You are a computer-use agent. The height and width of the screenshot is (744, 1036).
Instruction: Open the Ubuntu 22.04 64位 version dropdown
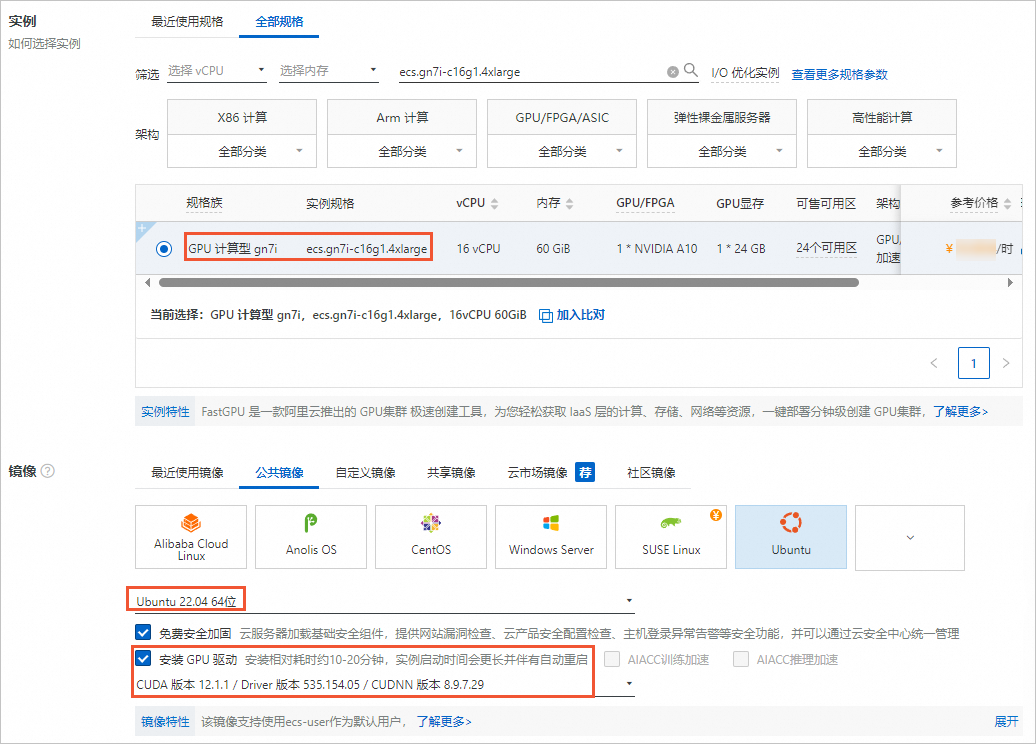pyautogui.click(x=385, y=601)
